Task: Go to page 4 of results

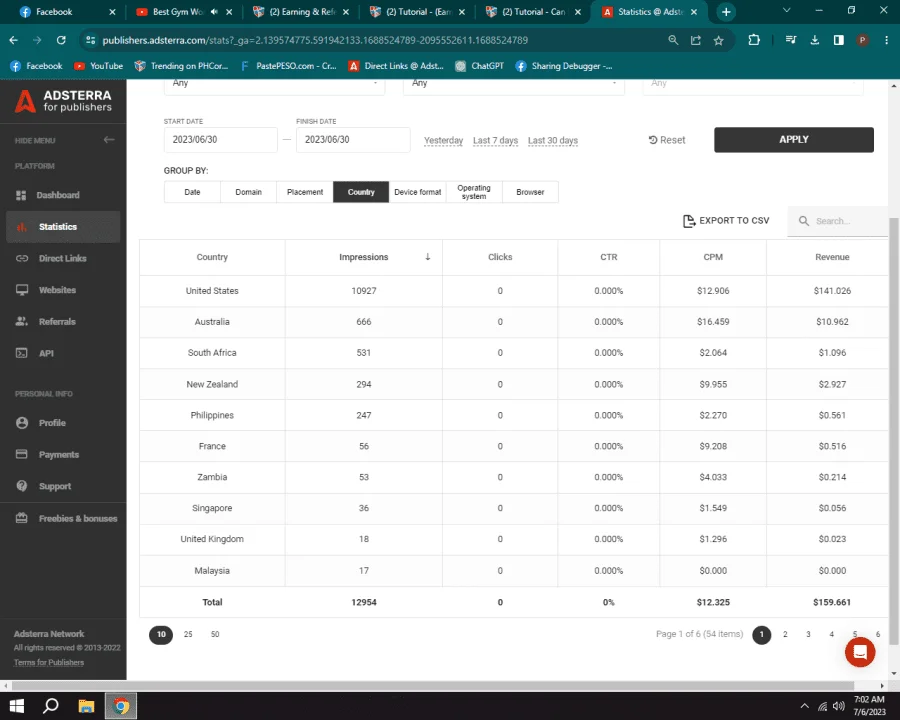Action: pos(831,634)
